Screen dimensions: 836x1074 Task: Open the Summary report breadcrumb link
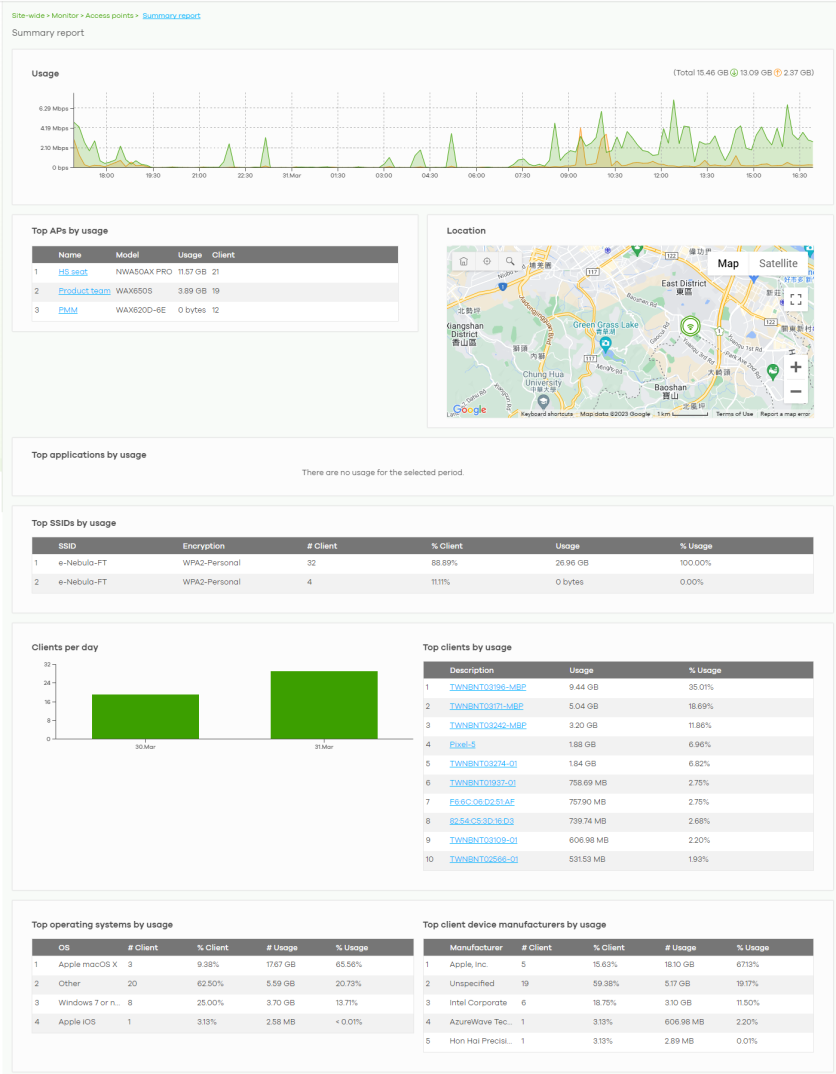click(x=171, y=16)
